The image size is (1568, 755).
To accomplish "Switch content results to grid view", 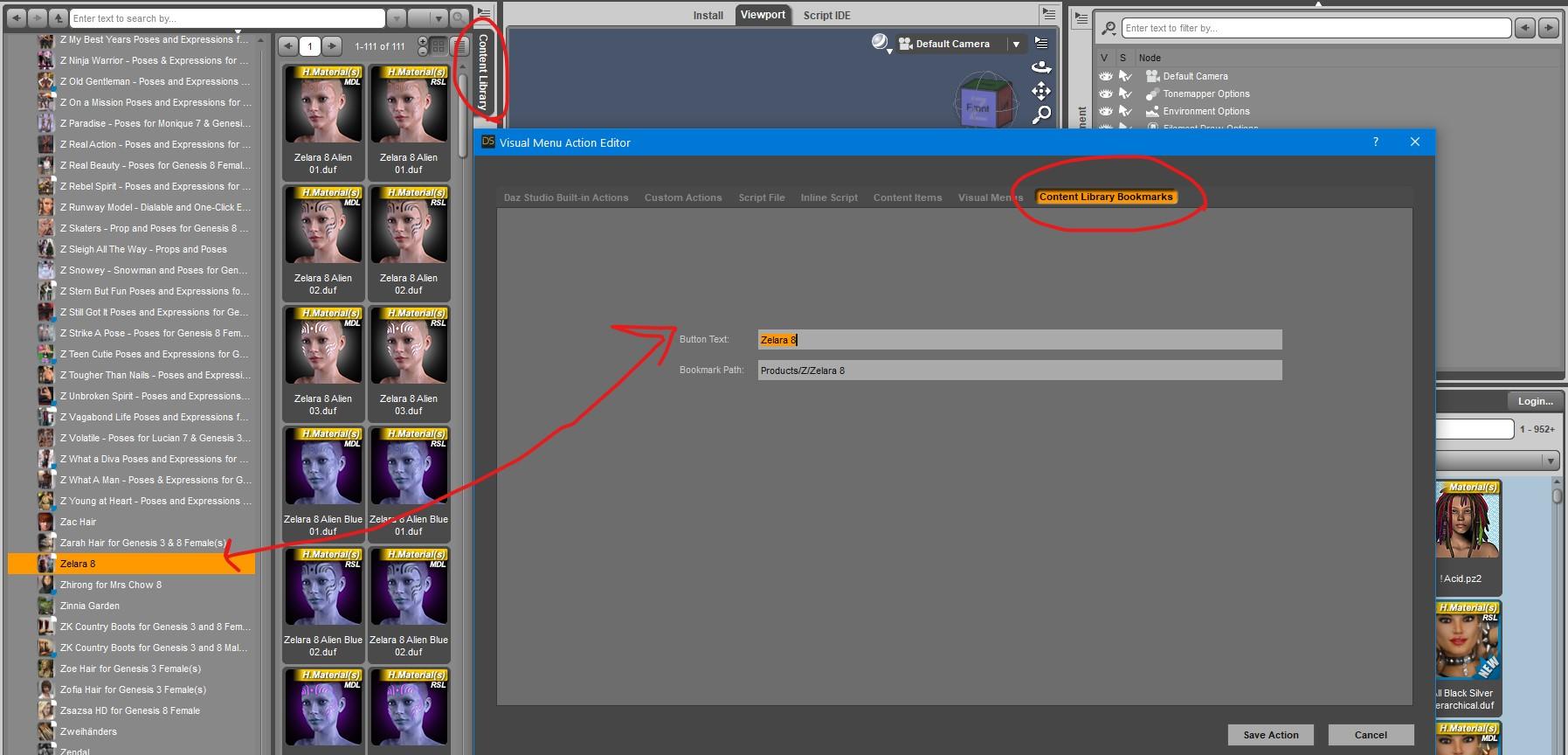I will [439, 46].
